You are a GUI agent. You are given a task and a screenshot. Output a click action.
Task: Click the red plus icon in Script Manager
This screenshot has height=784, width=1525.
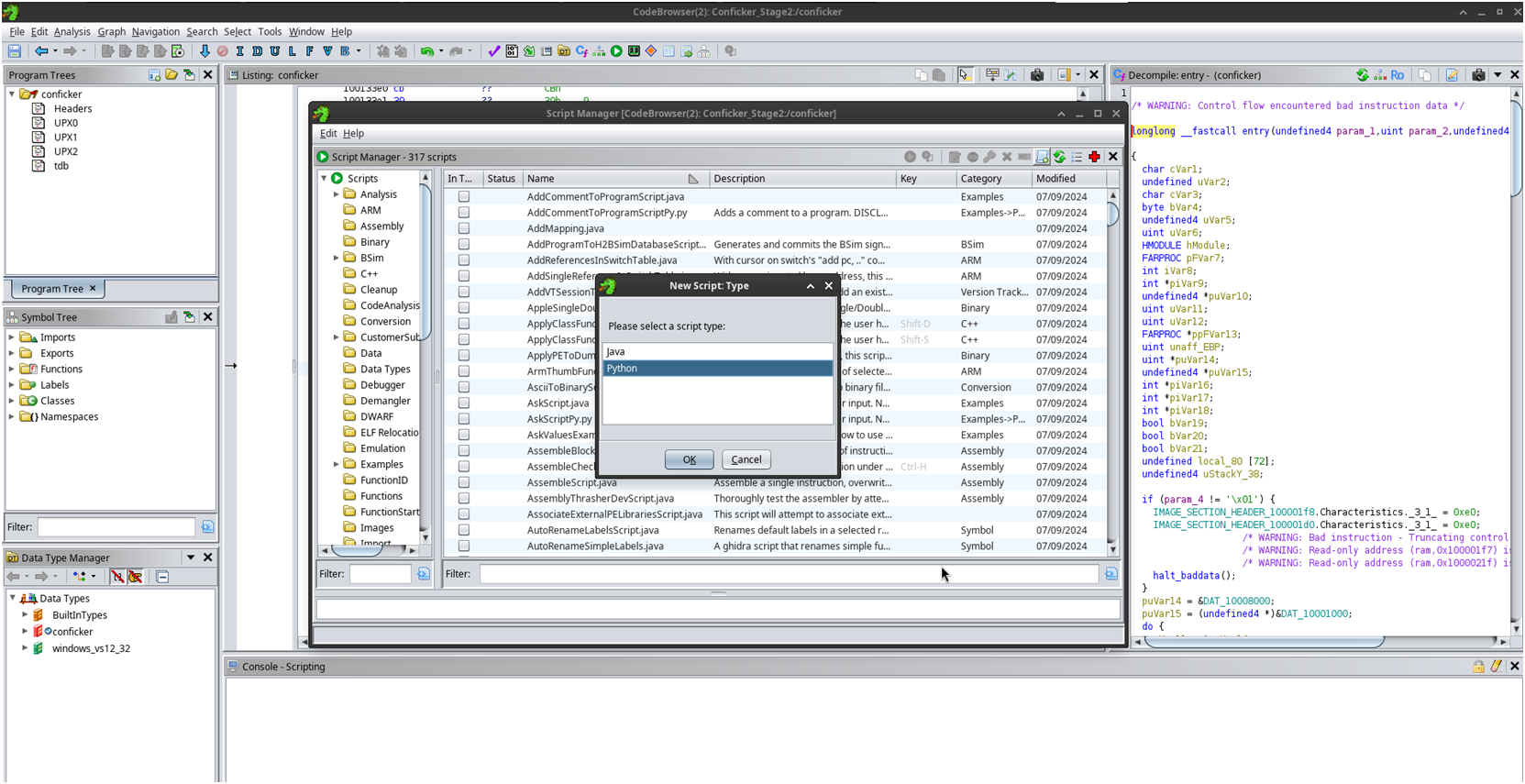click(x=1094, y=157)
